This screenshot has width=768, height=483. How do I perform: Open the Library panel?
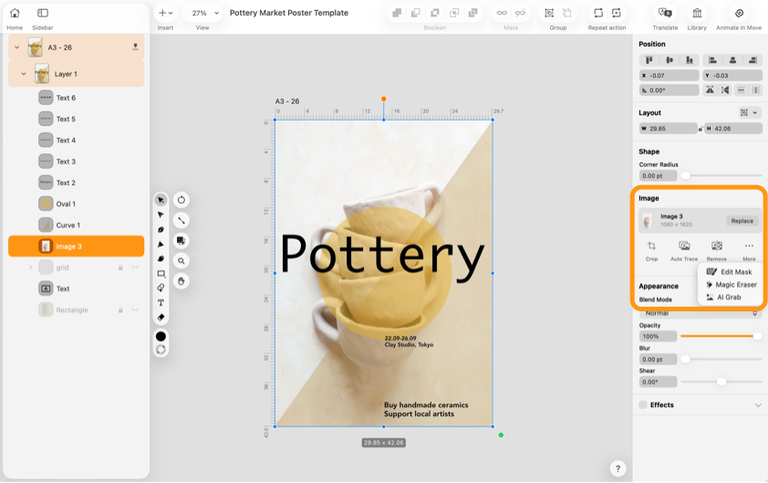point(697,14)
